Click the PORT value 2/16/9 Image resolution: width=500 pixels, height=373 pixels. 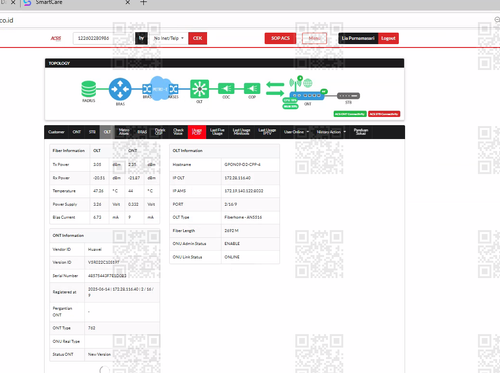[x=231, y=204]
